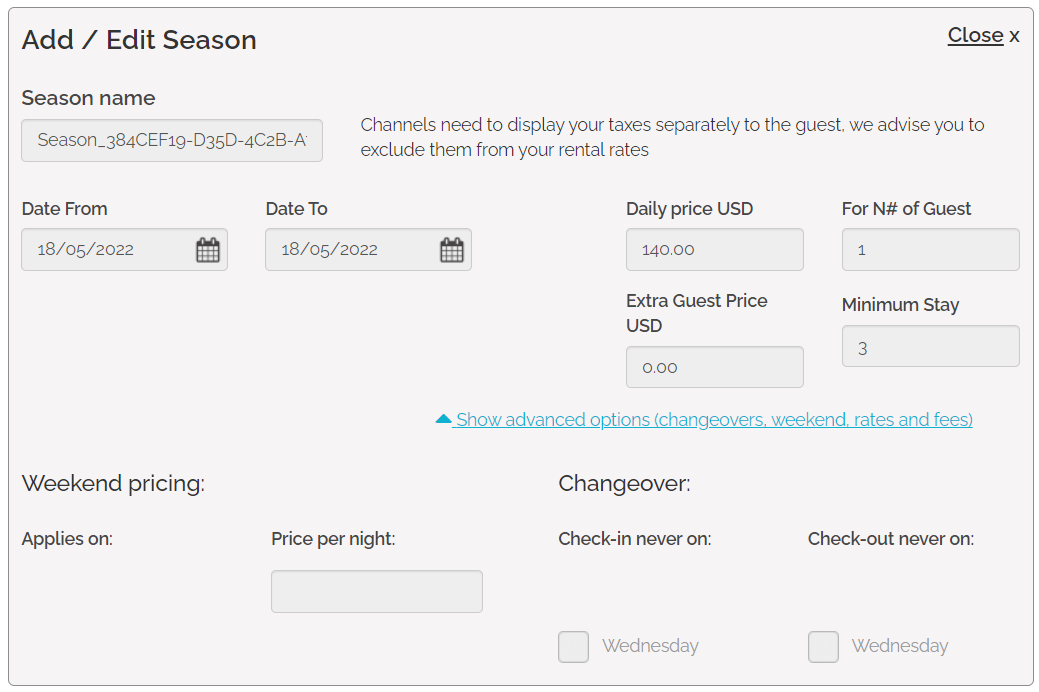Tick Wednesday under Check-out never on
Image resolution: width=1039 pixels, height=692 pixels.
pos(823,647)
